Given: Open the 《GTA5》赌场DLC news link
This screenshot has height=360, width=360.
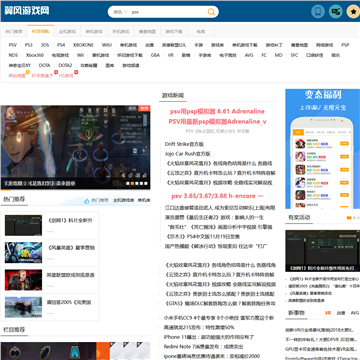Looking at the screenshot, I should click(220, 303).
